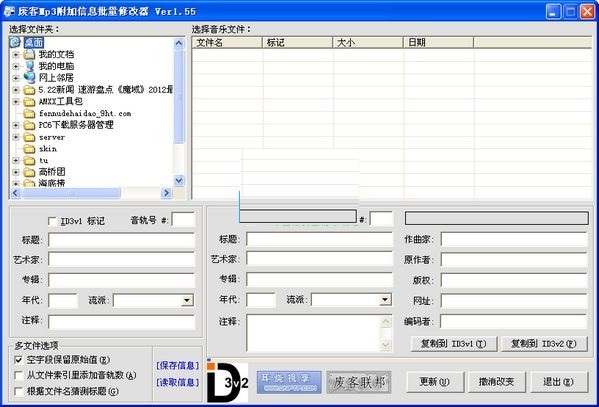Enable 从文件索引里添加音轨数 option
The image size is (599, 407).
18,376
